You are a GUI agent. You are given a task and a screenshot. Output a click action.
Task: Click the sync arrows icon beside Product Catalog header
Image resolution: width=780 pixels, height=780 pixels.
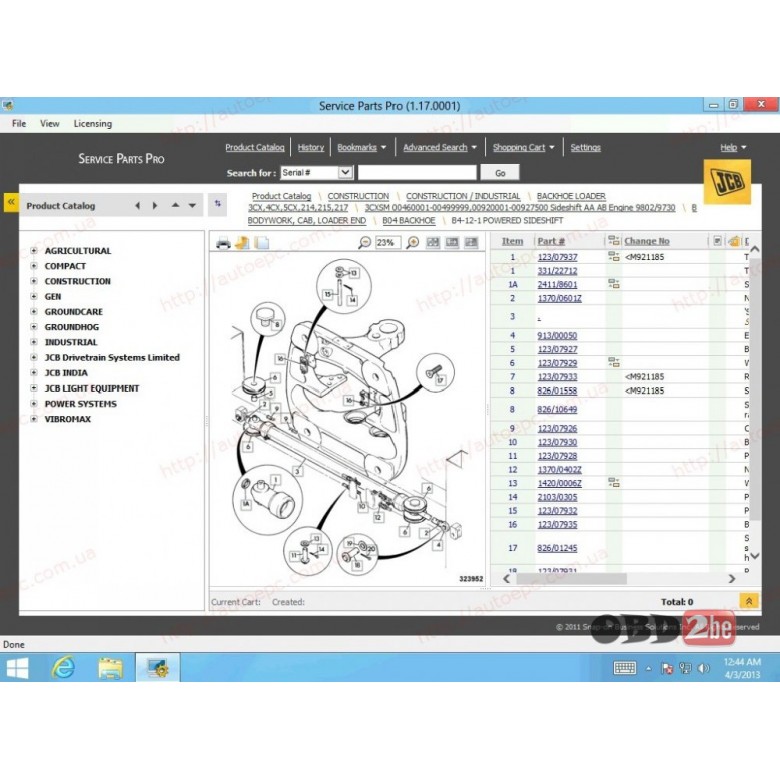pyautogui.click(x=217, y=203)
